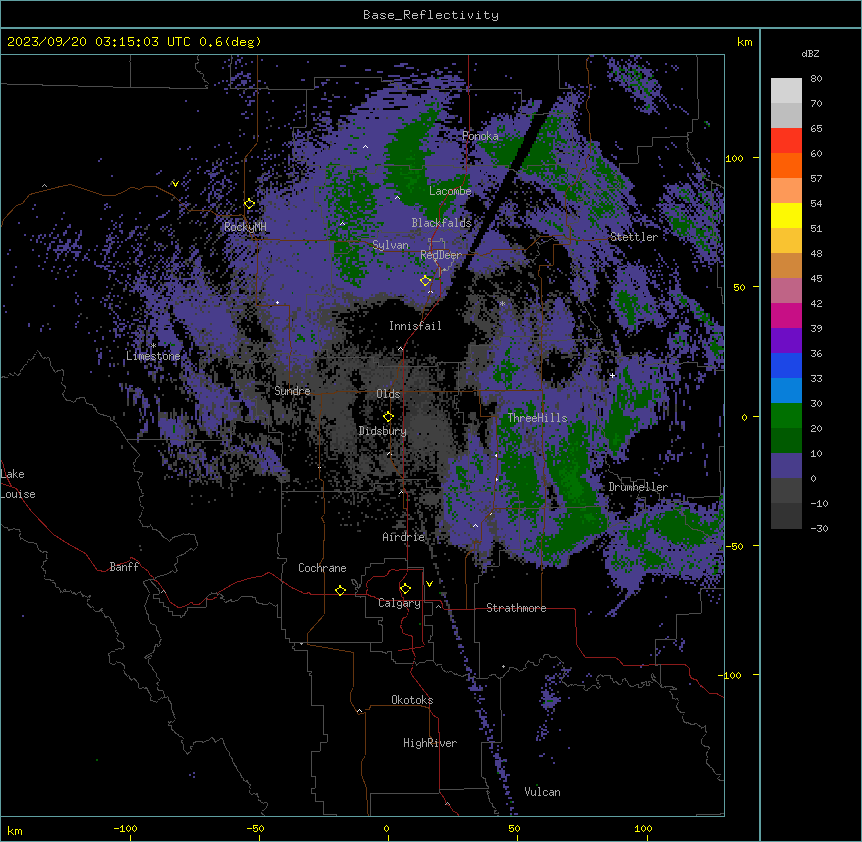Select the yellow marker right of Cochrane
The image size is (862, 842).
340,590
